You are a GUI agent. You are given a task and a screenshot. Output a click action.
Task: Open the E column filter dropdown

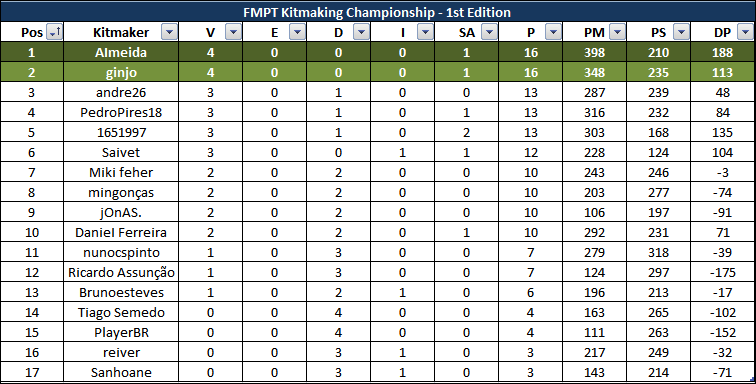pyautogui.click(x=297, y=32)
